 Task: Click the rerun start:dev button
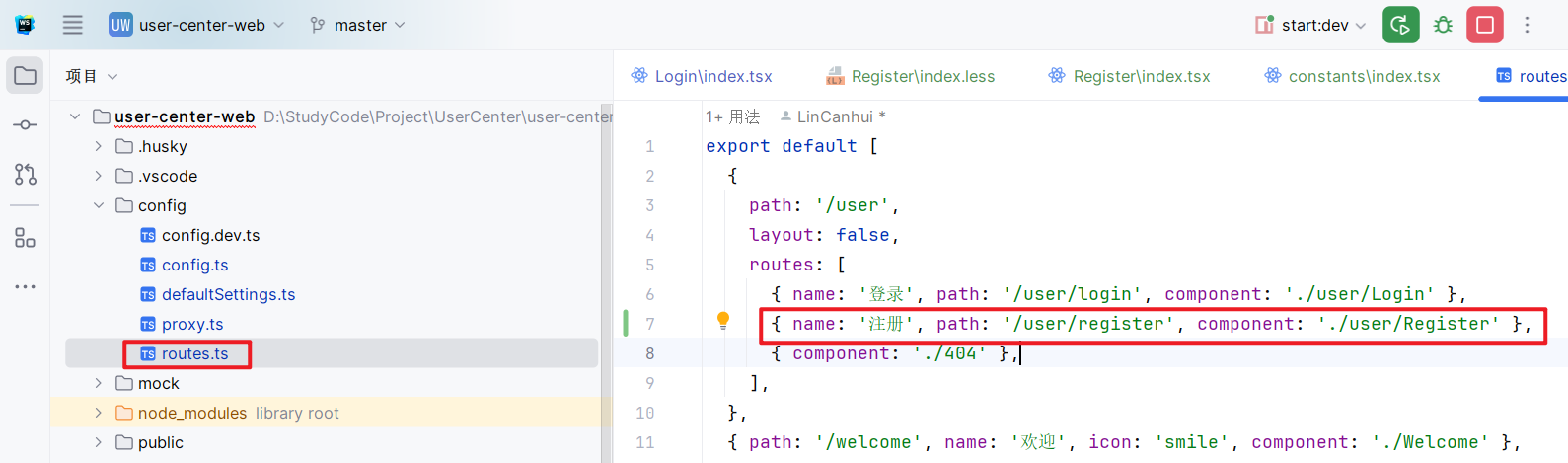1400,25
